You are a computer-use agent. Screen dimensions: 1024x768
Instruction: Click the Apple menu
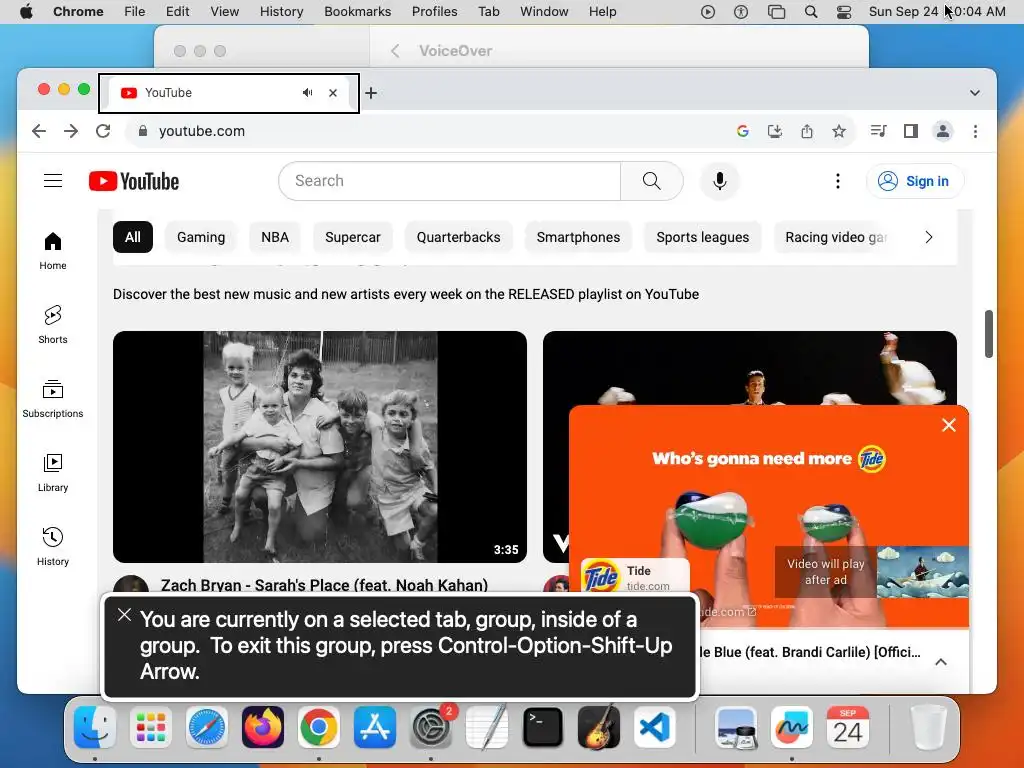click(26, 12)
